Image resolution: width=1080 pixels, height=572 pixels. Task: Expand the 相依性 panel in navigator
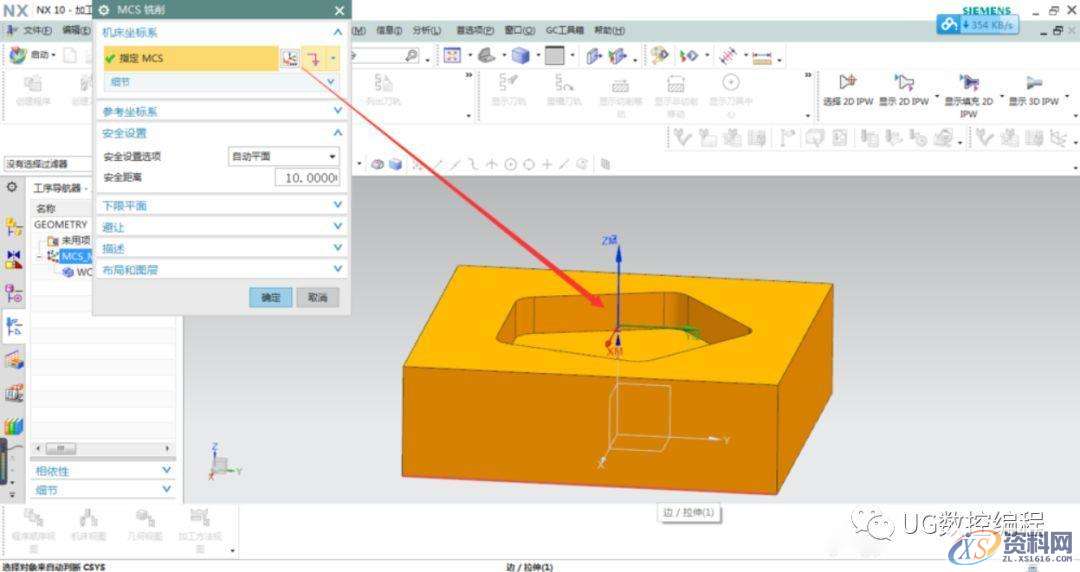click(x=100, y=471)
